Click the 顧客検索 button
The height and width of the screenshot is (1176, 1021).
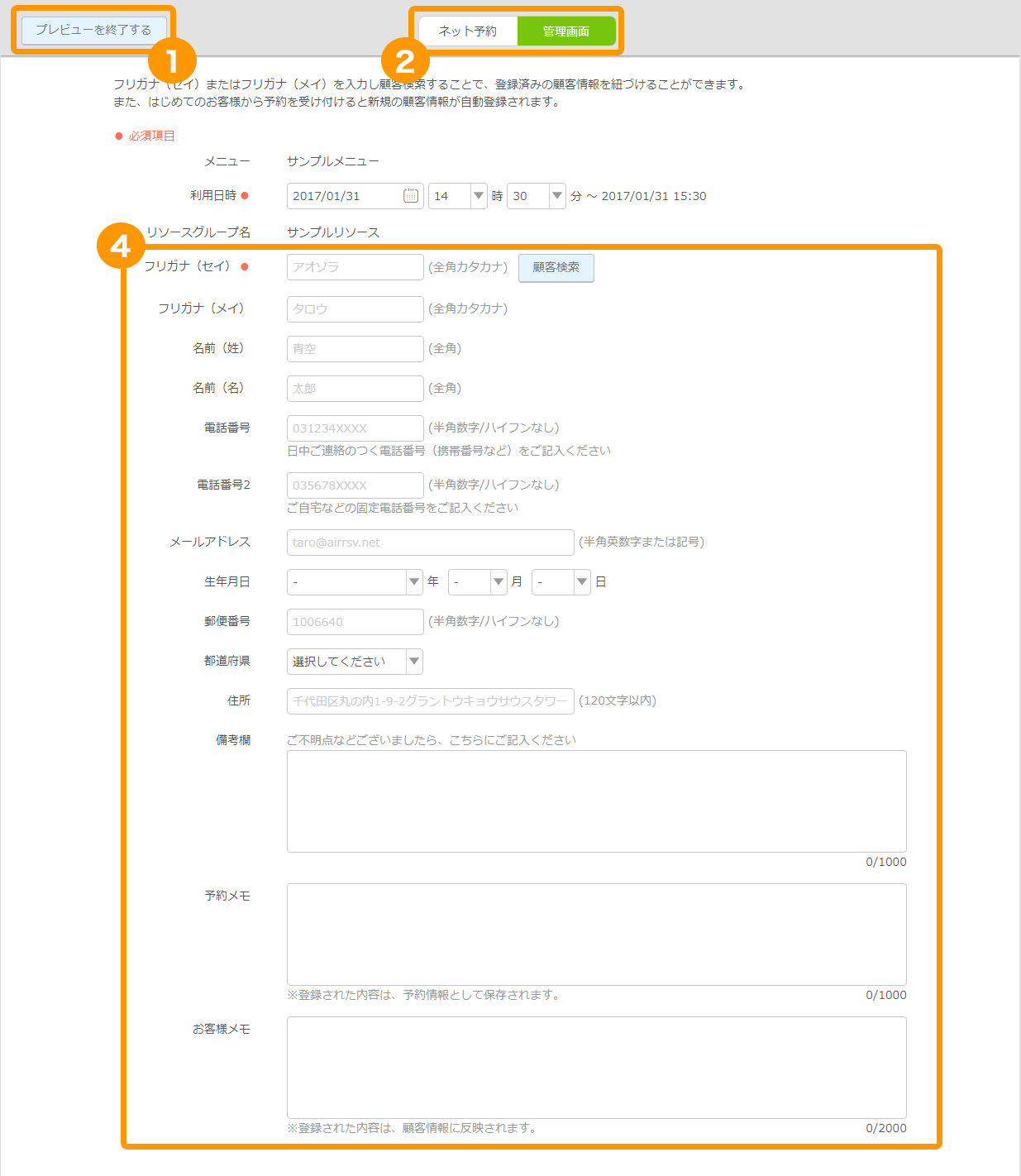556,267
